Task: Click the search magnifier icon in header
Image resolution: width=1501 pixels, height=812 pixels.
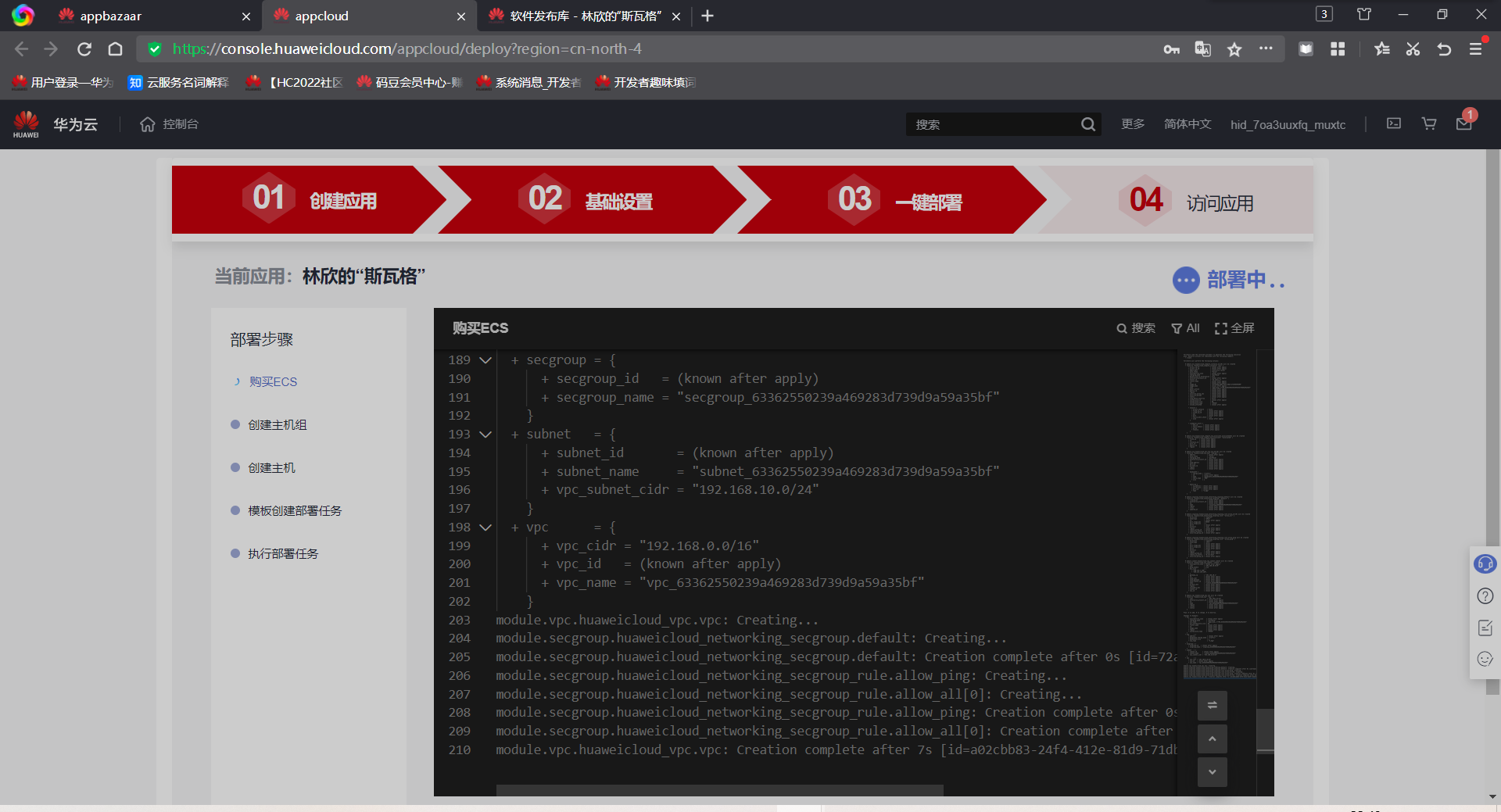Action: (x=1087, y=124)
